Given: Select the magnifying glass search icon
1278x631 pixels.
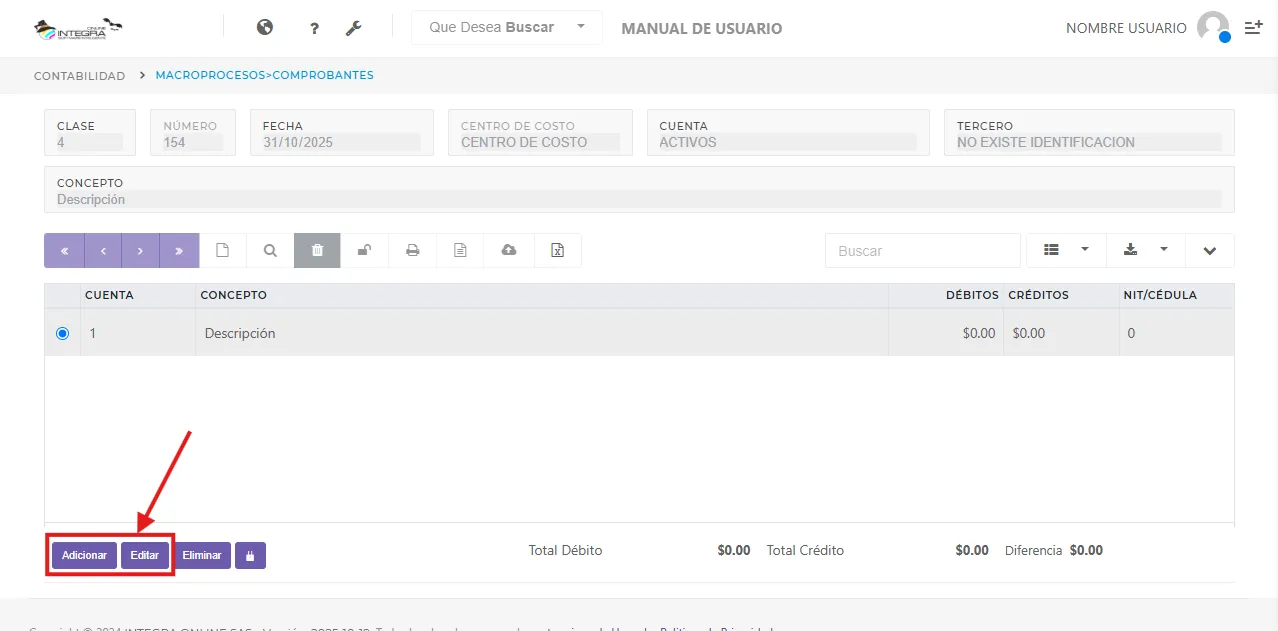Looking at the screenshot, I should coord(269,250).
